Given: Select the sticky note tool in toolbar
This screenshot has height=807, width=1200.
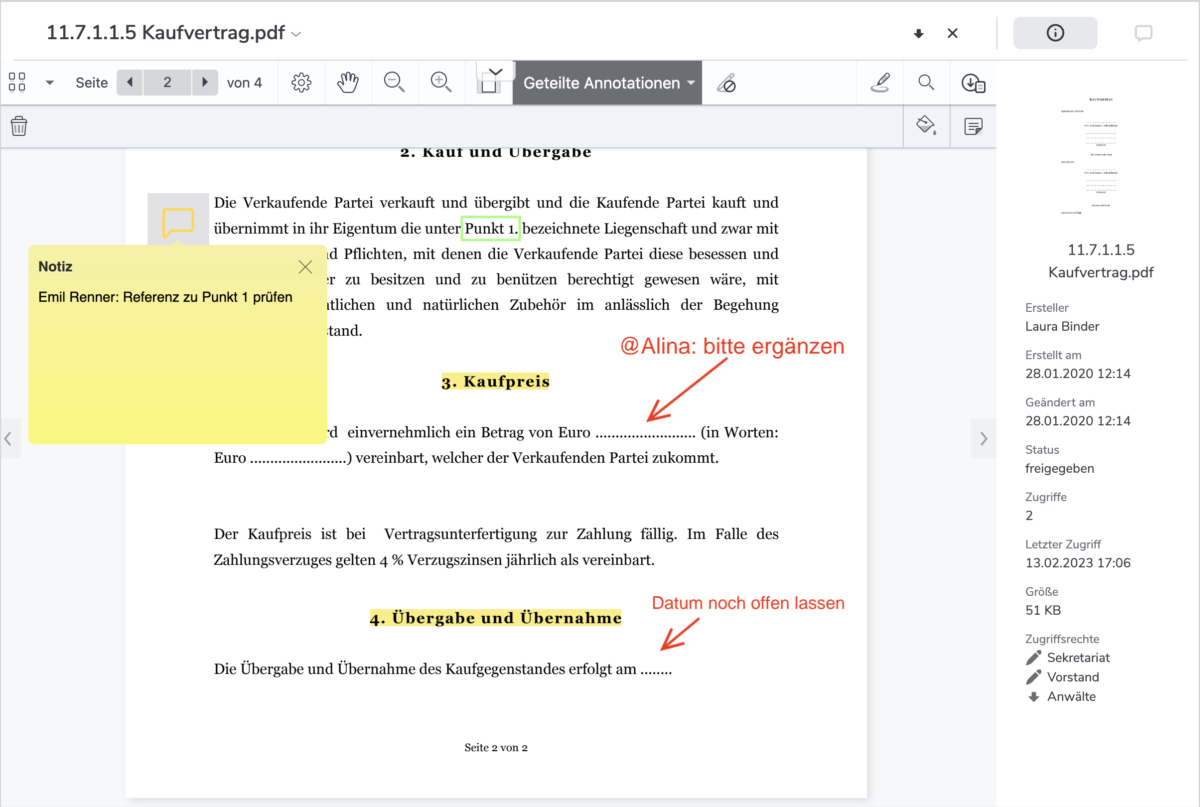Looking at the screenshot, I should pyautogui.click(x=973, y=126).
